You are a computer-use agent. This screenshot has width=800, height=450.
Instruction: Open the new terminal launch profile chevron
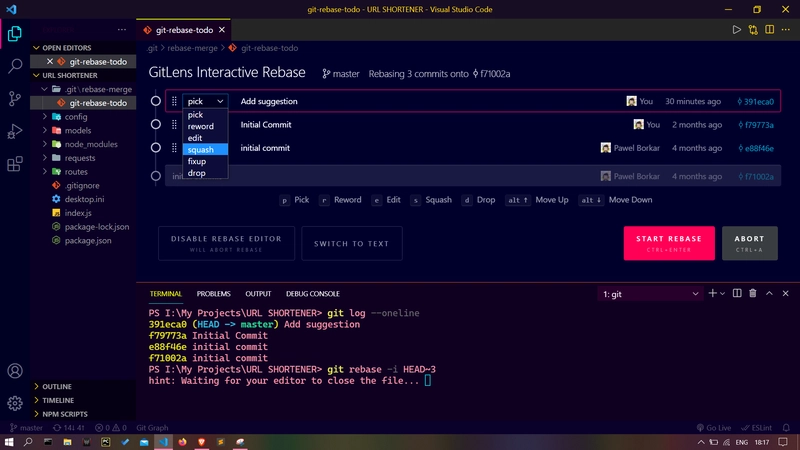tap(722, 293)
